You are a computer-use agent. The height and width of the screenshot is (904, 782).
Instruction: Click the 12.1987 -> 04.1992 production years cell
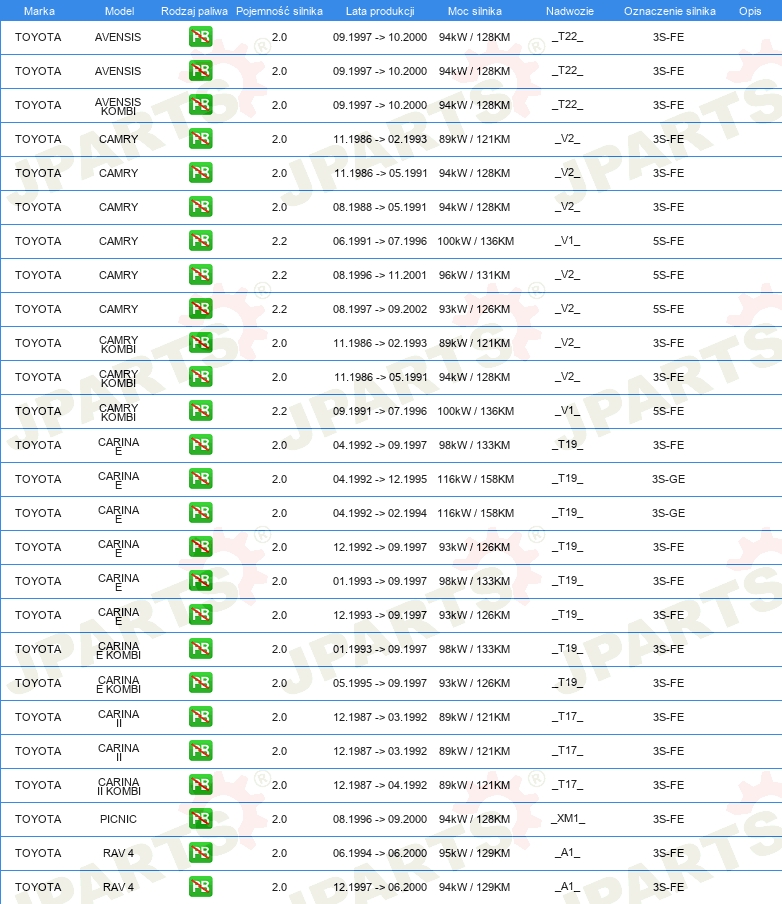(380, 785)
